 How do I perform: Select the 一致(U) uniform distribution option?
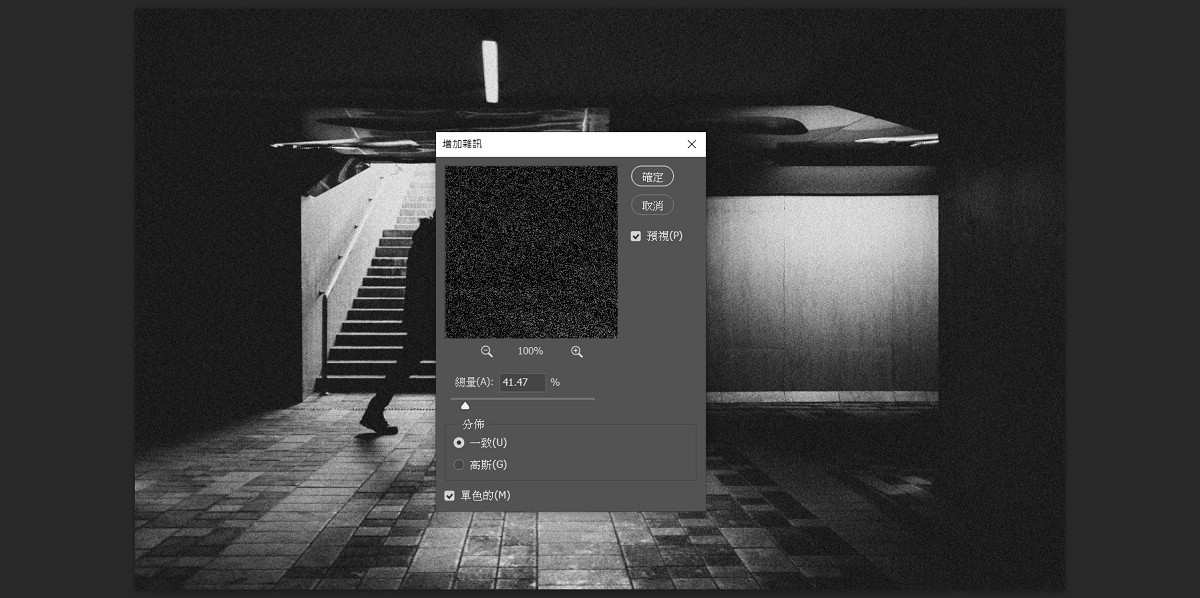pyautogui.click(x=459, y=442)
